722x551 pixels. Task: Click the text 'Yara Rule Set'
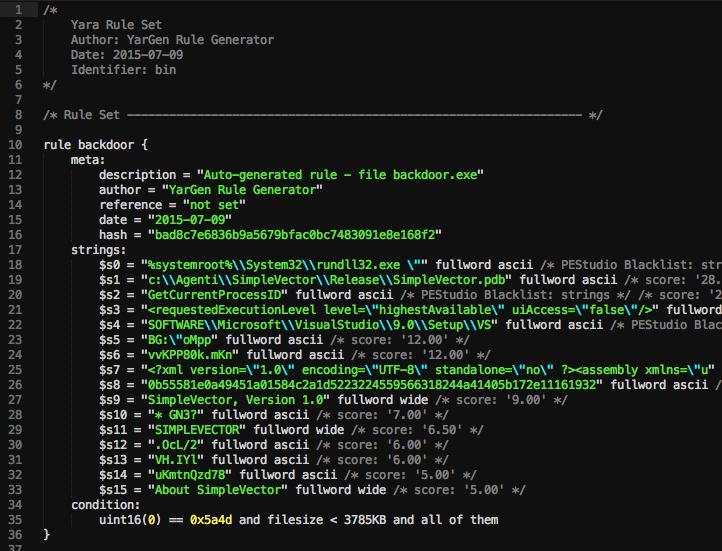[116, 25]
